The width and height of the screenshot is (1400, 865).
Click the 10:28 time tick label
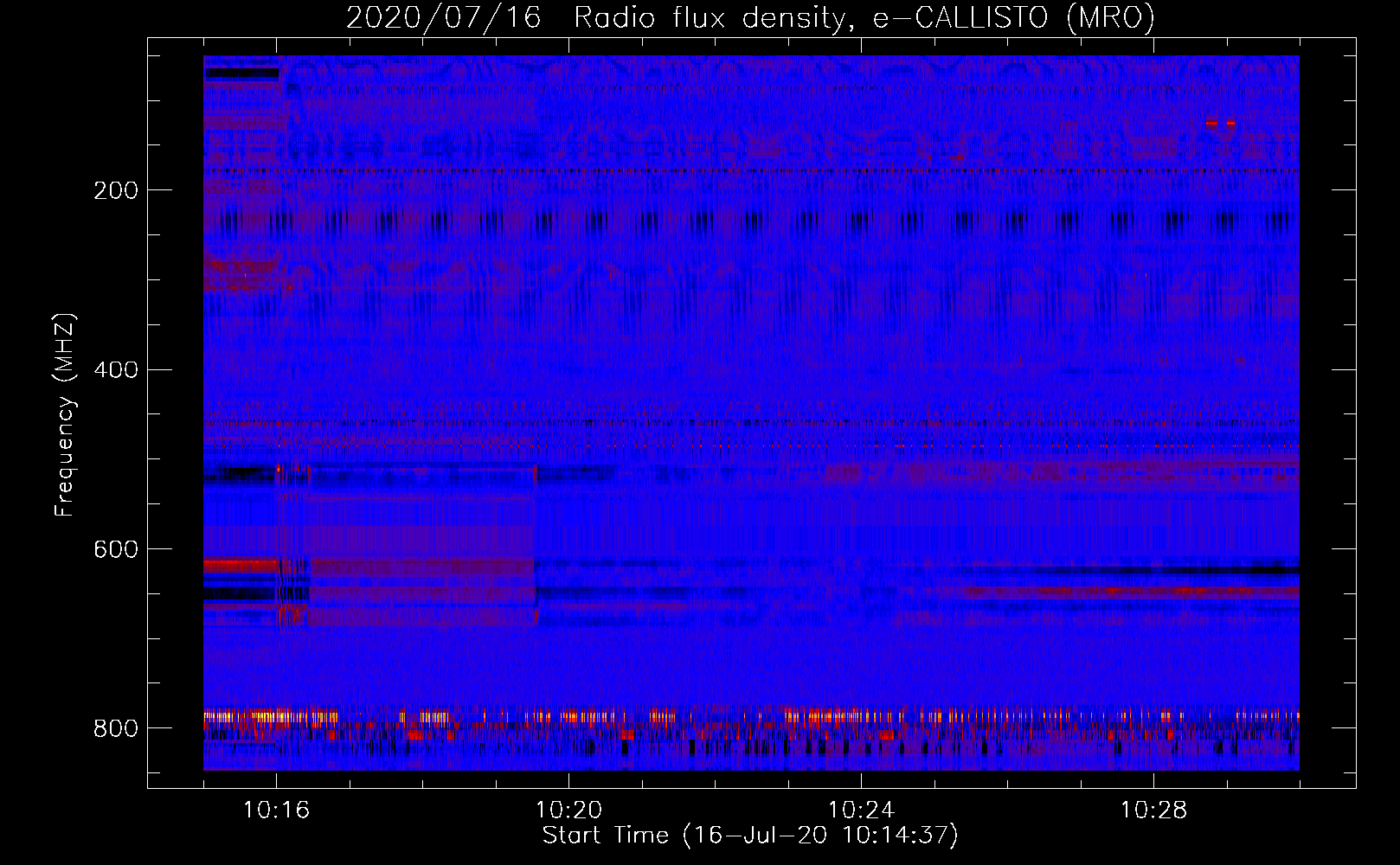pyautogui.click(x=1153, y=811)
